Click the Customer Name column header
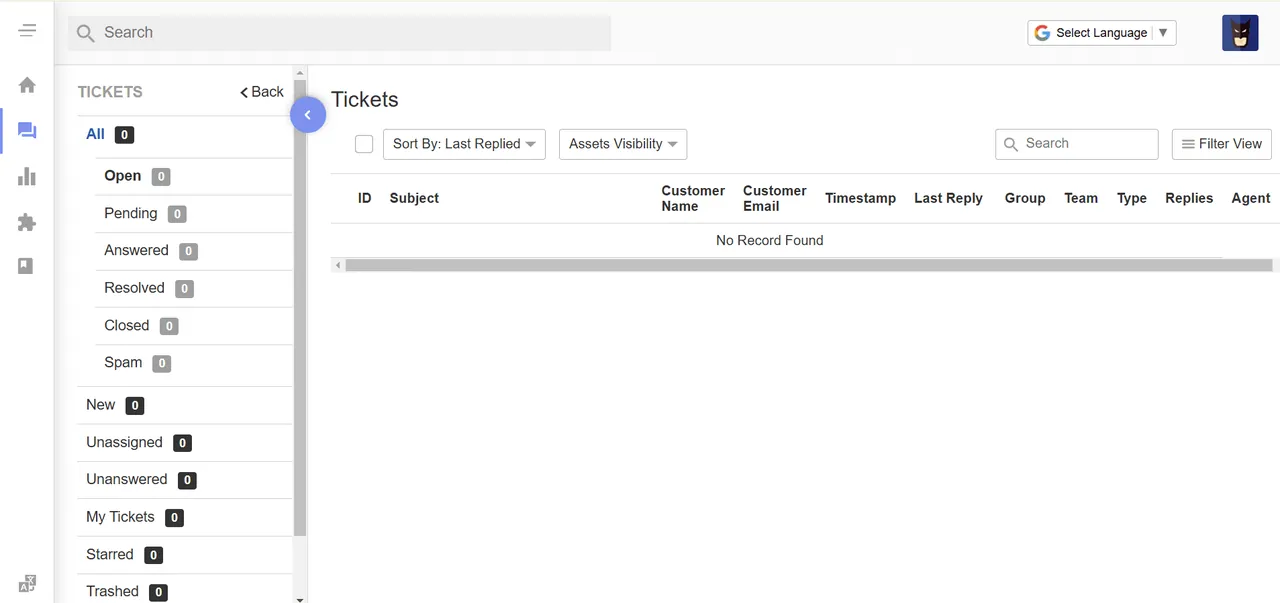Viewport: 1280px width, 603px height. (x=693, y=198)
